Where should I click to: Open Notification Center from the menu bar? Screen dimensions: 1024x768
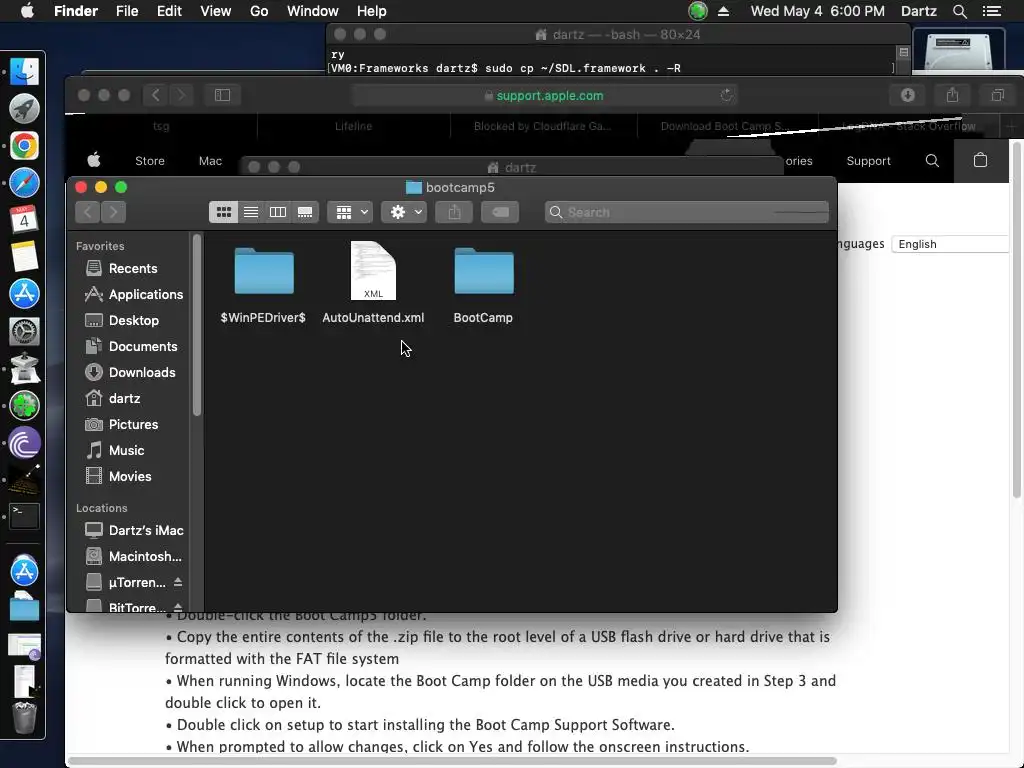click(992, 11)
